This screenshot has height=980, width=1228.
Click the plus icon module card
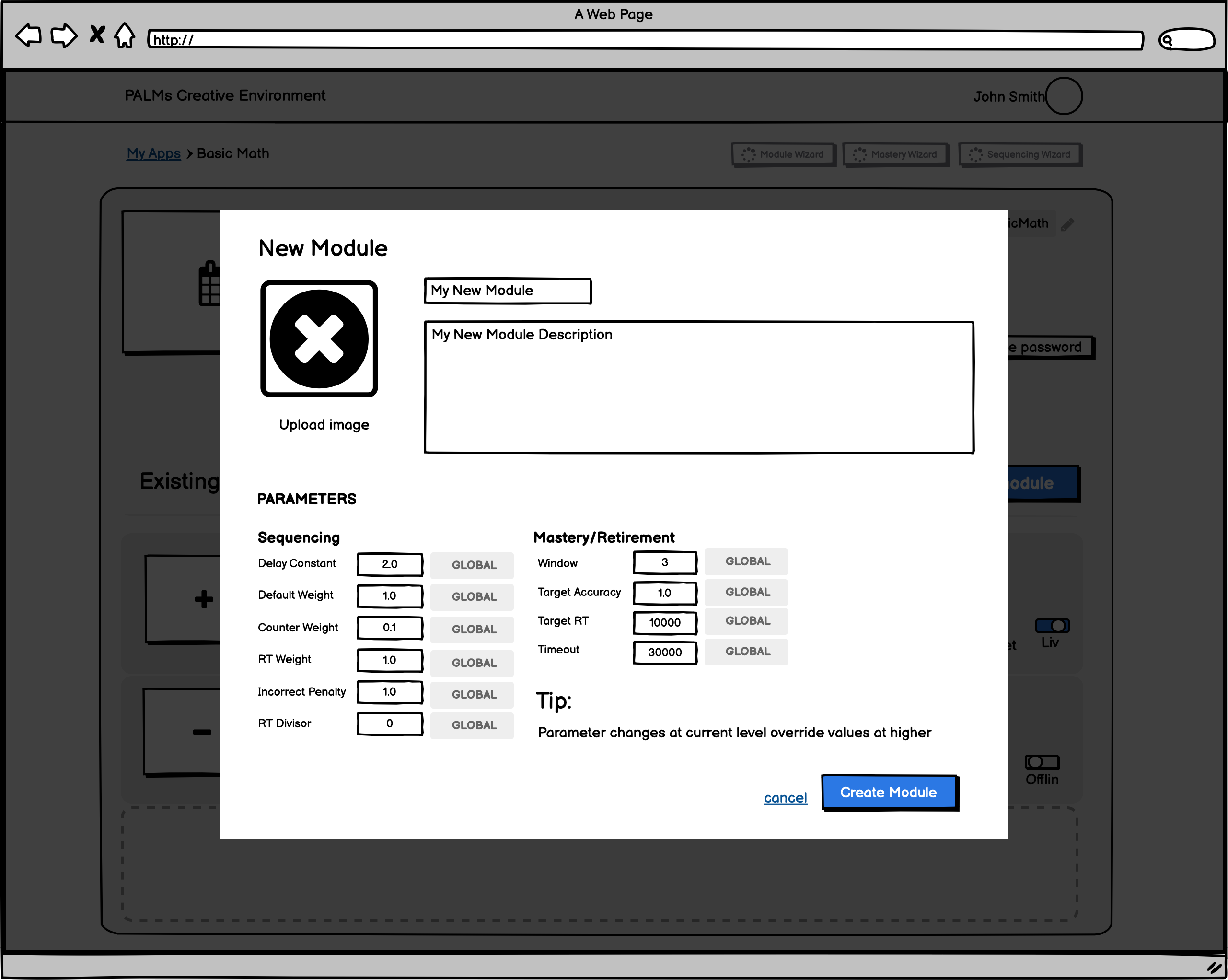(203, 599)
